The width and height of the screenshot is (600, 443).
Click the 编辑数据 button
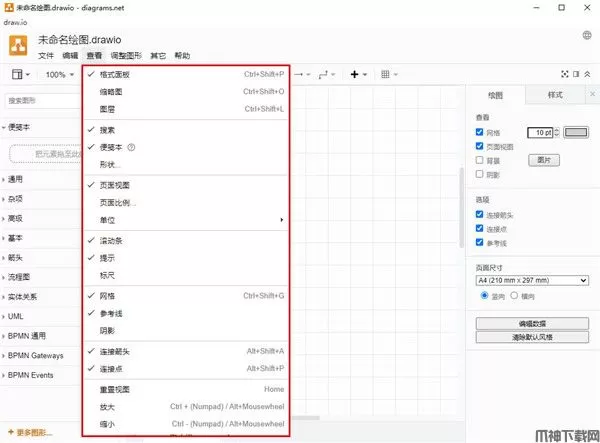point(531,323)
